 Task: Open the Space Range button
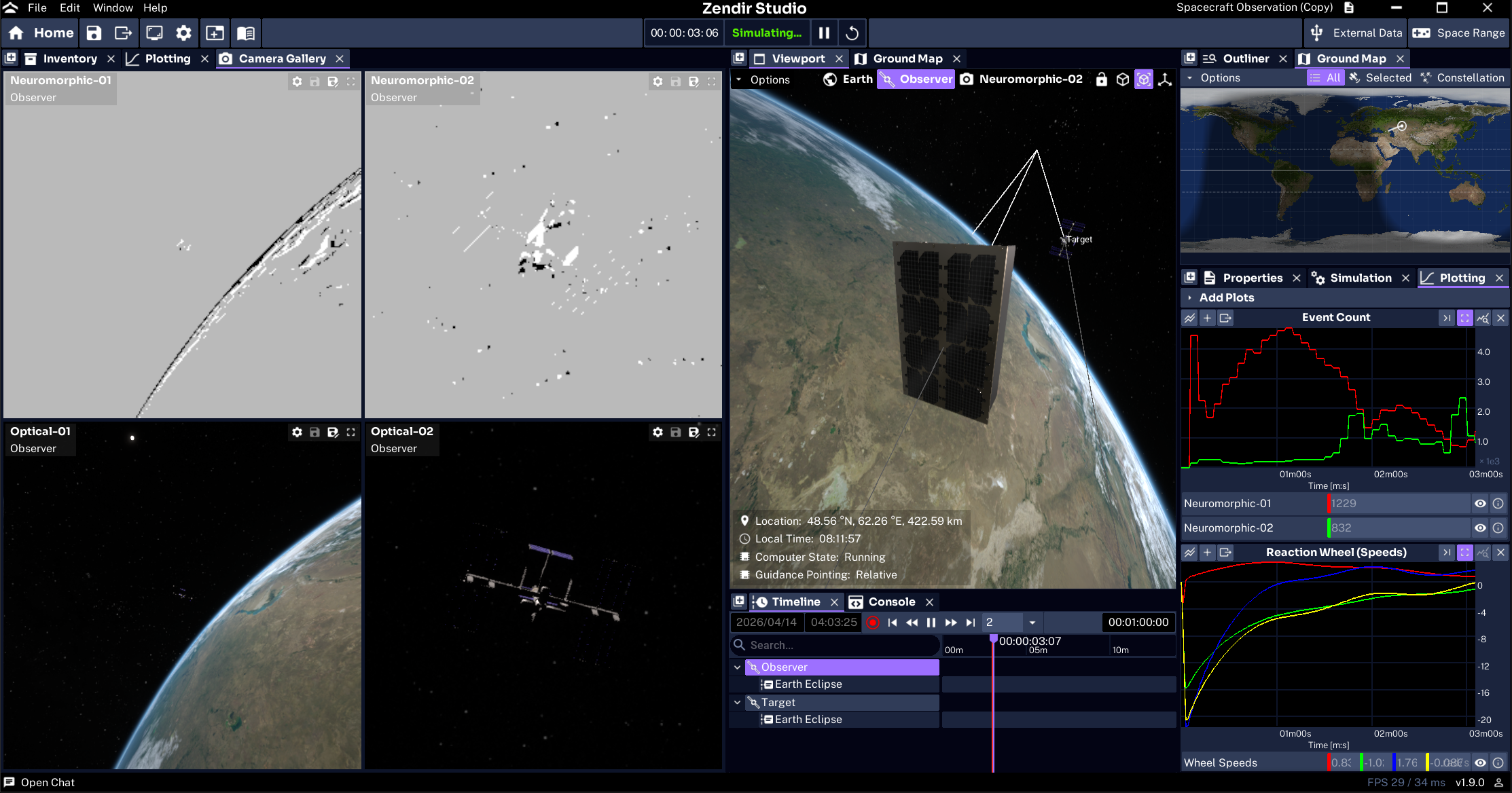pos(1459,33)
